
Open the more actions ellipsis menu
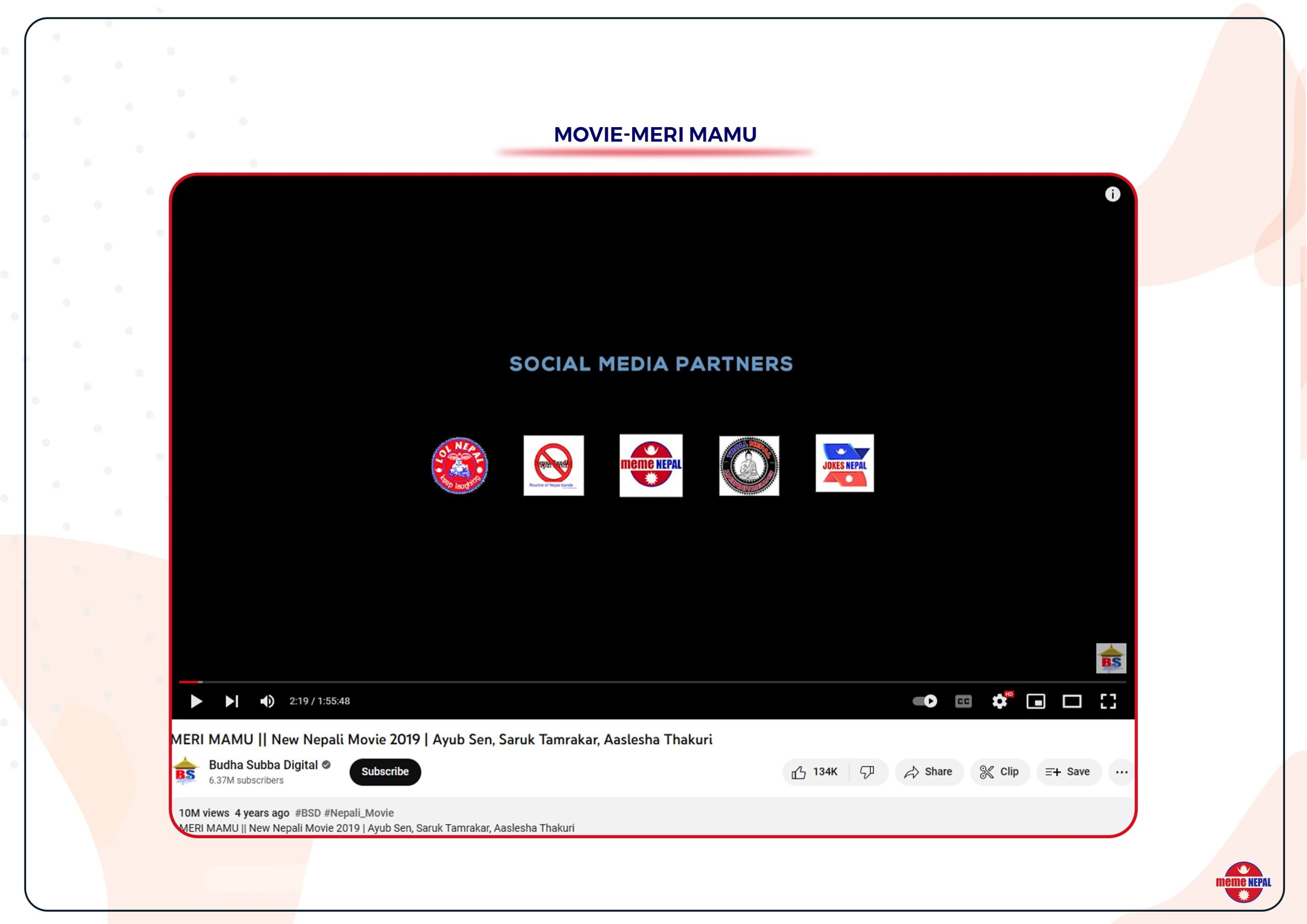click(1122, 771)
